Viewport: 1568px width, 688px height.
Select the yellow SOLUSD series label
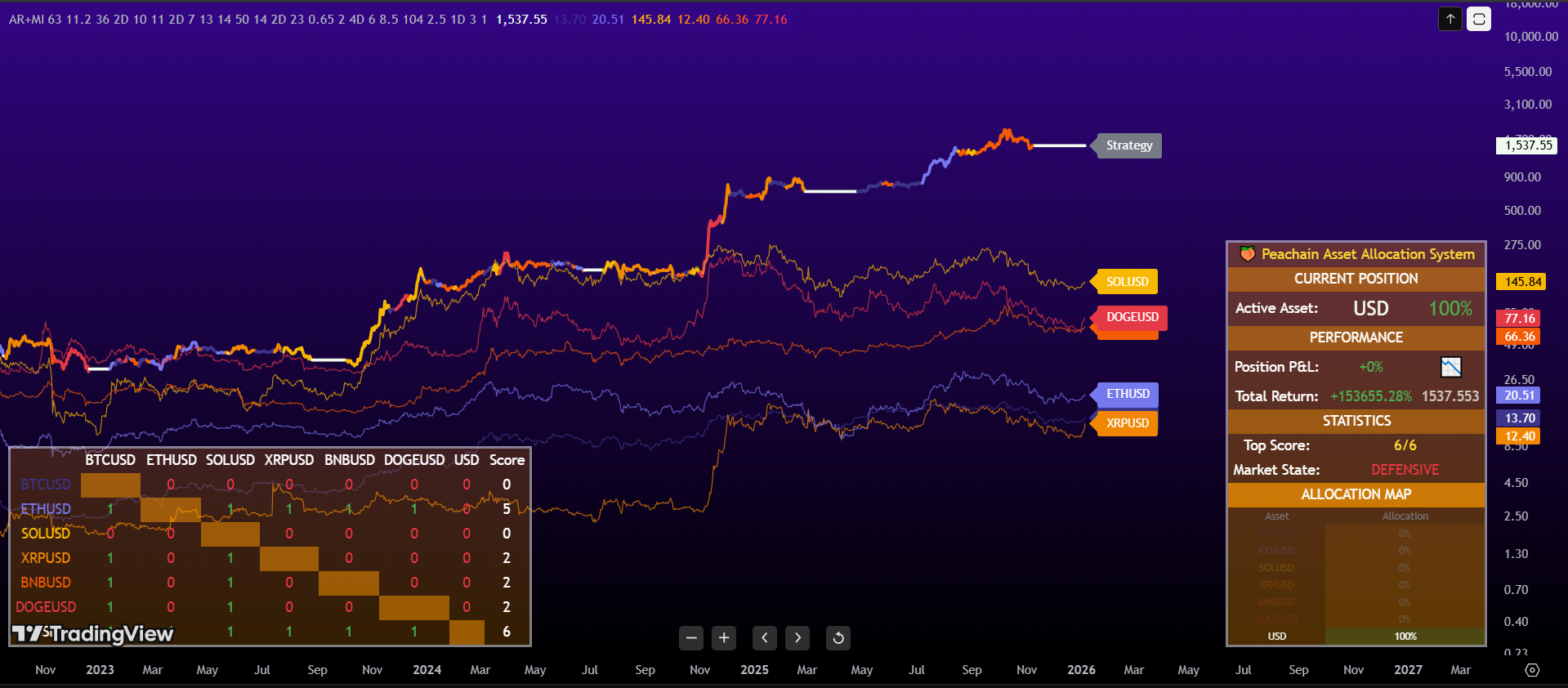[x=1127, y=282]
